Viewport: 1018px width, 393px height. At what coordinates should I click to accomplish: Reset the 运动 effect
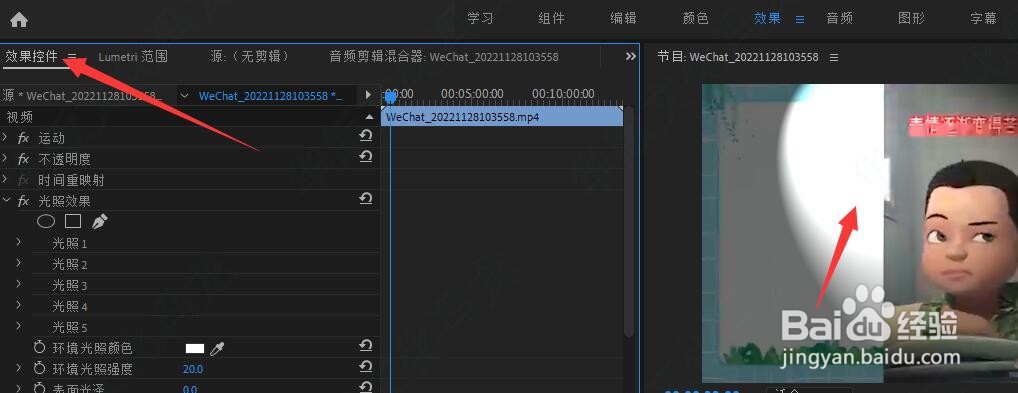[x=366, y=136]
